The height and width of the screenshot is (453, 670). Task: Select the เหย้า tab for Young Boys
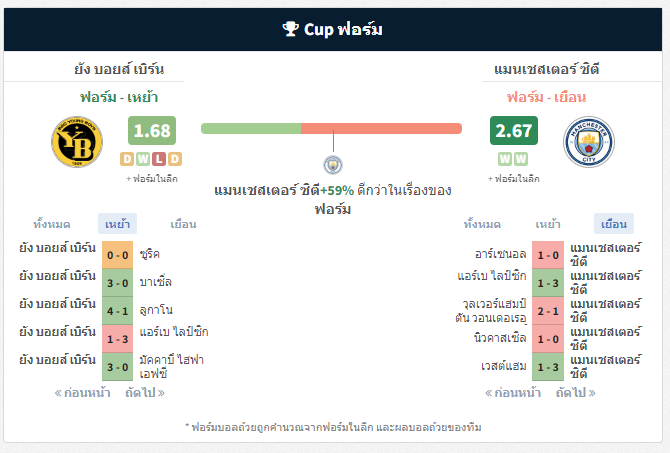118,224
